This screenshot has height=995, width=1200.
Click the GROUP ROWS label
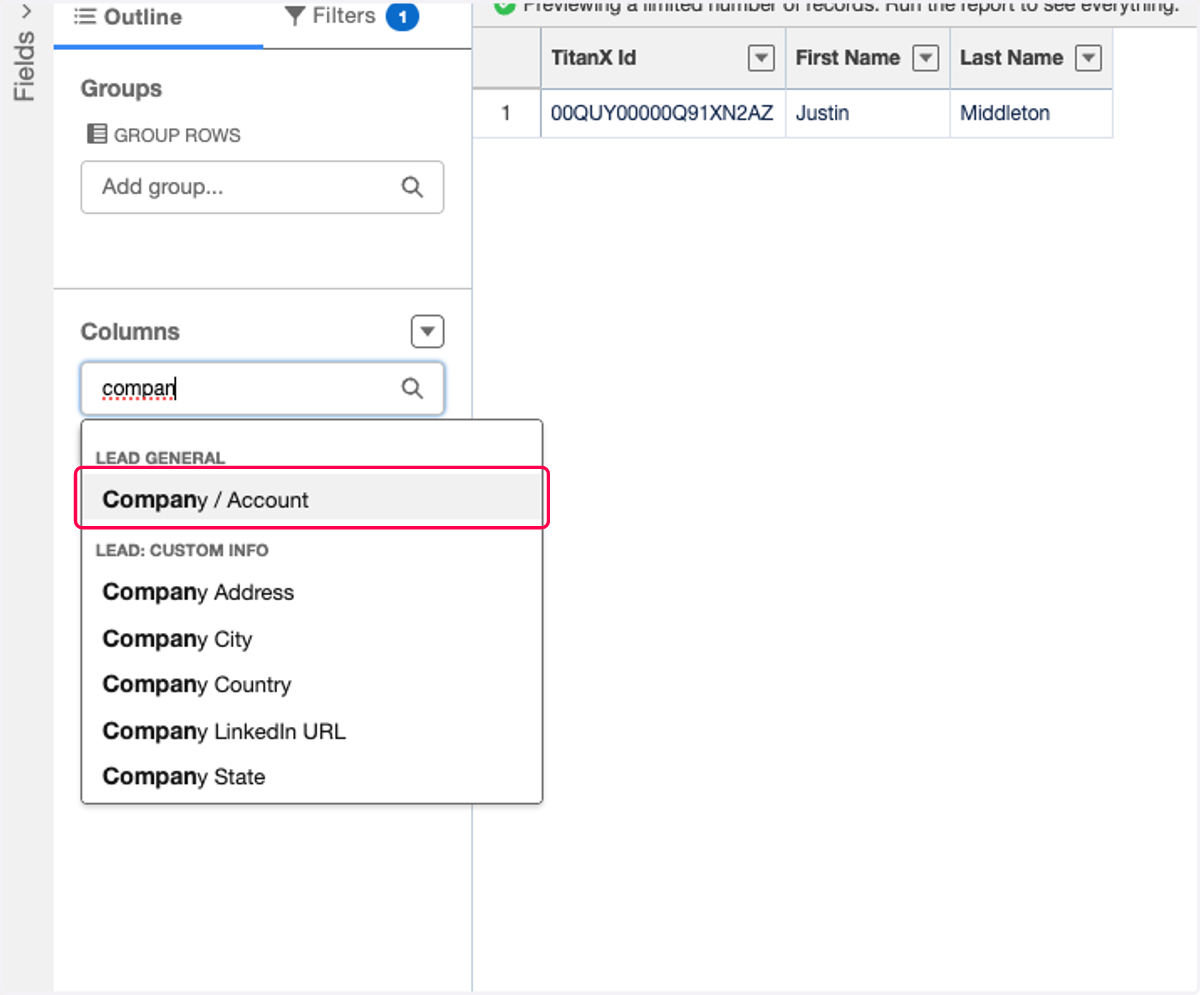pos(177,135)
